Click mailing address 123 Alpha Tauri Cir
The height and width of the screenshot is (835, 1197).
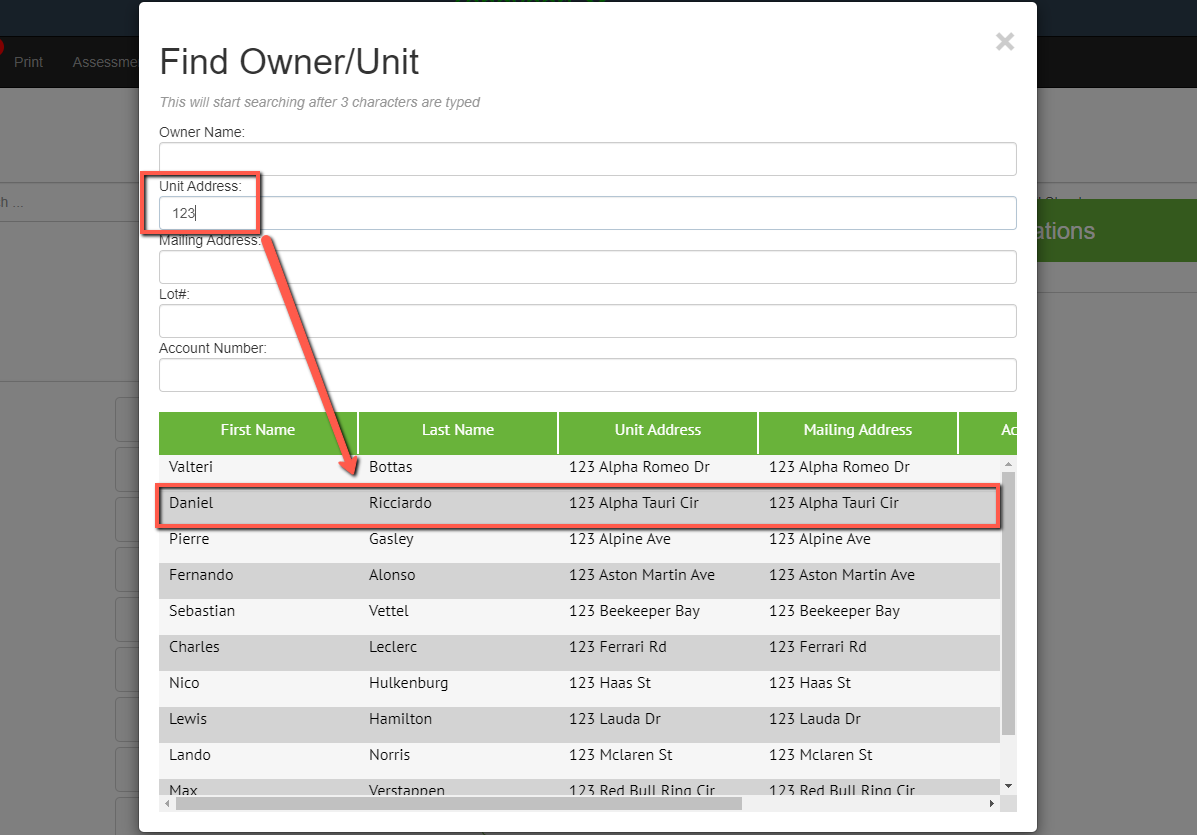(834, 502)
